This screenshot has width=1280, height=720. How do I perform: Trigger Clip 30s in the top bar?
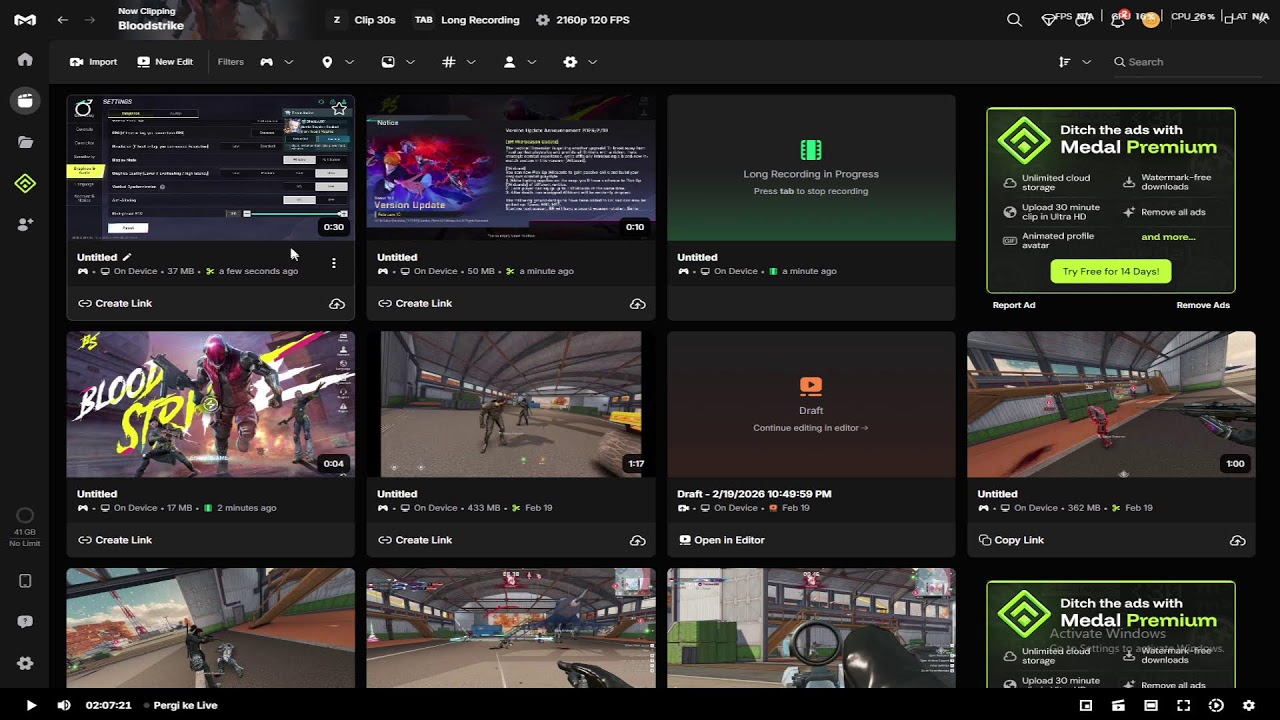click(x=363, y=20)
